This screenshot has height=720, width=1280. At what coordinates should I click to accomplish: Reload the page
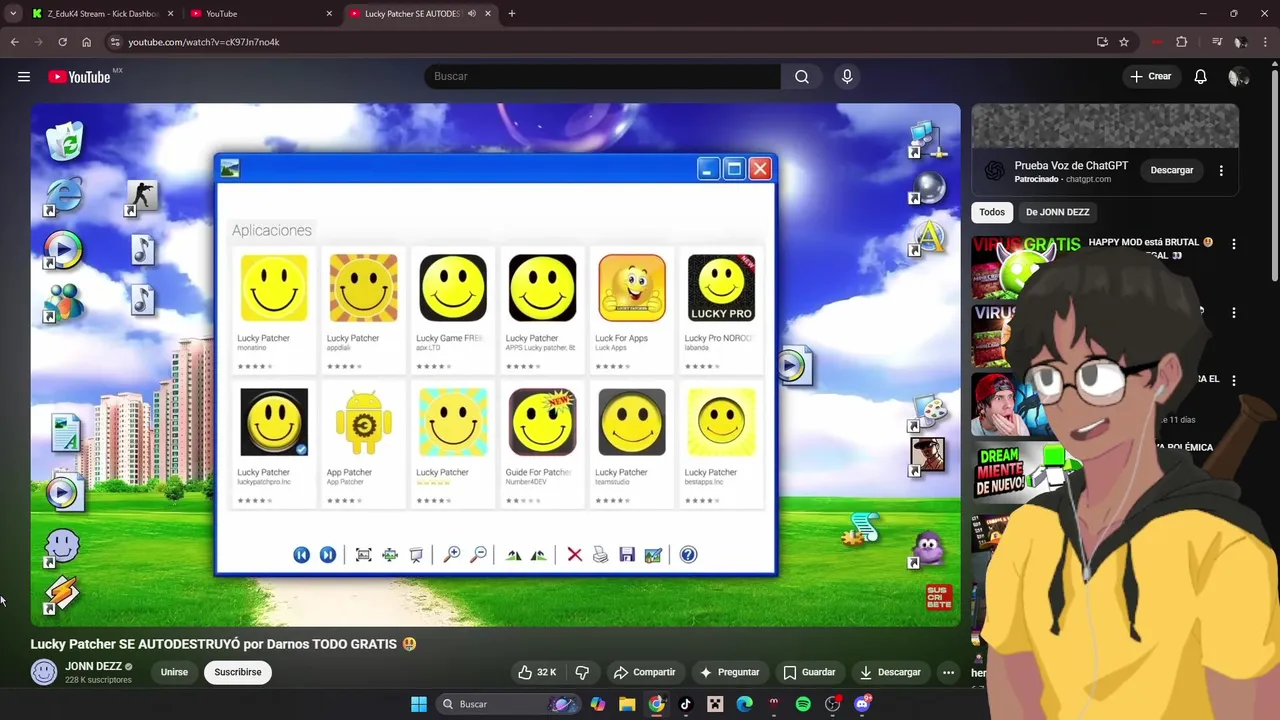click(x=62, y=42)
